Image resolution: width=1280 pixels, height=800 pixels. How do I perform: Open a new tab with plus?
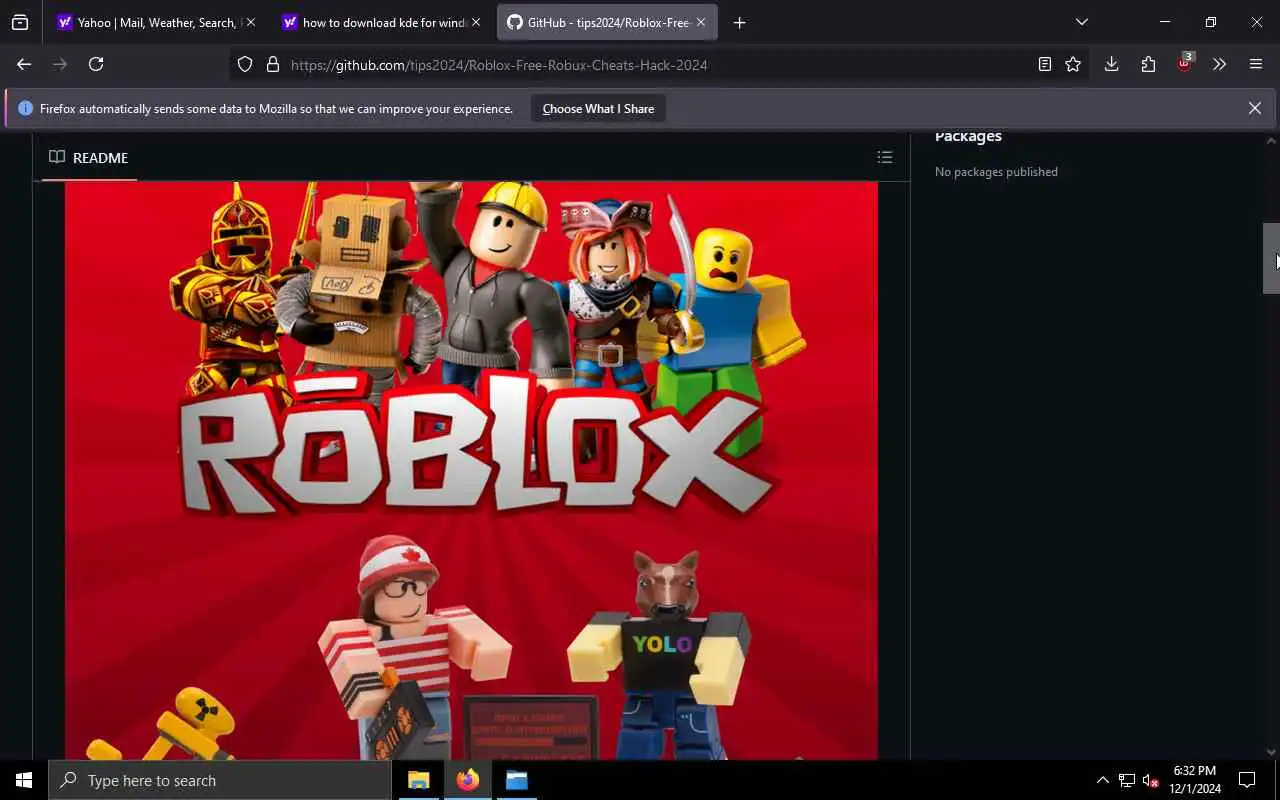pos(739,22)
